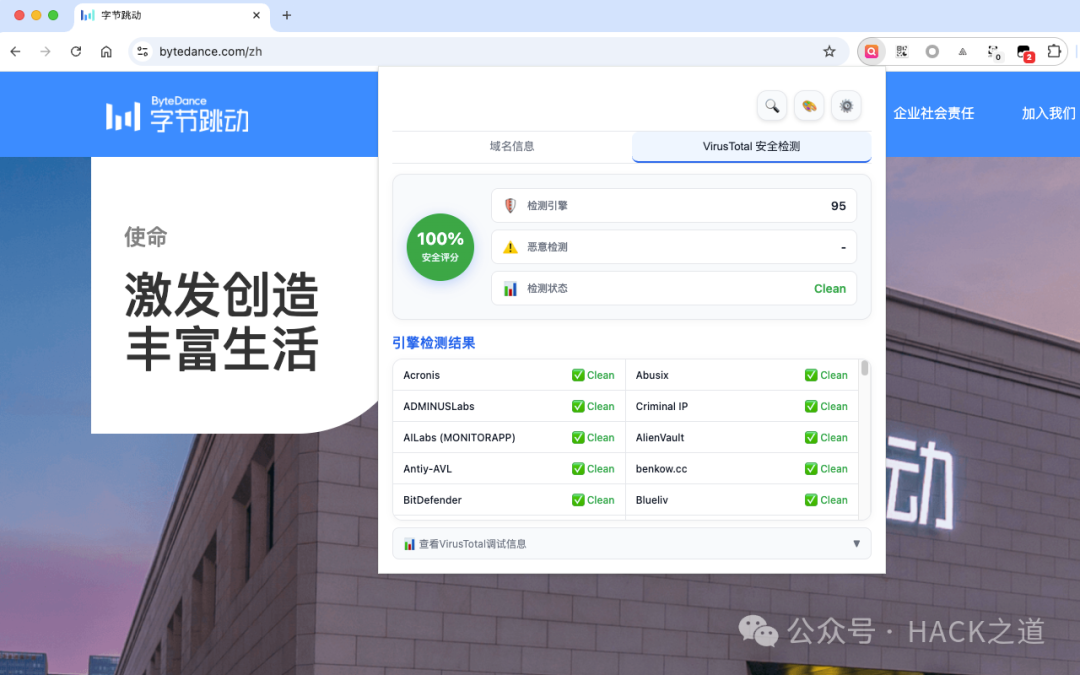Reload the bytedance.com page

click(x=76, y=51)
